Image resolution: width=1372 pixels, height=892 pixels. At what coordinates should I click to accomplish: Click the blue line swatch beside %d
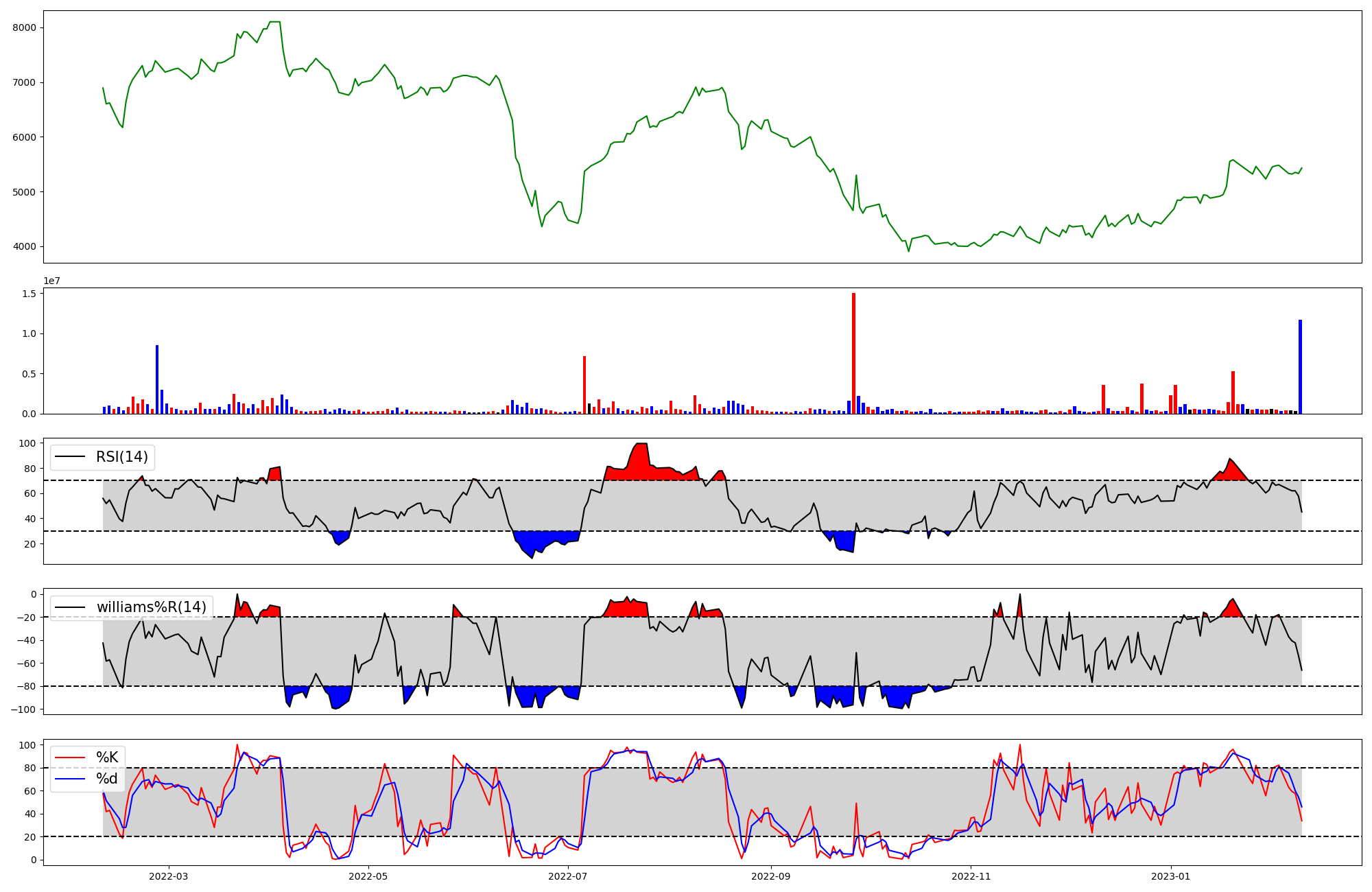pos(71,779)
